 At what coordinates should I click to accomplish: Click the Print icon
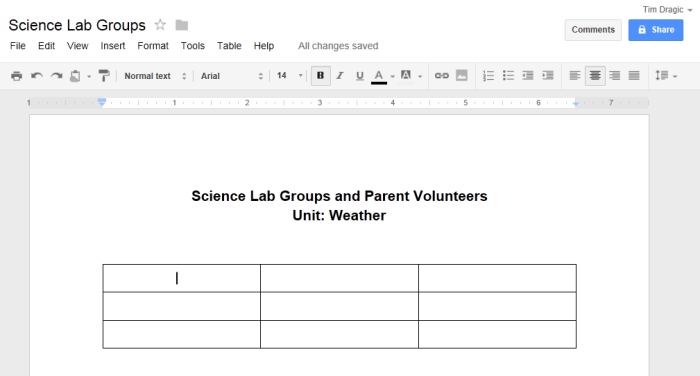(x=17, y=76)
